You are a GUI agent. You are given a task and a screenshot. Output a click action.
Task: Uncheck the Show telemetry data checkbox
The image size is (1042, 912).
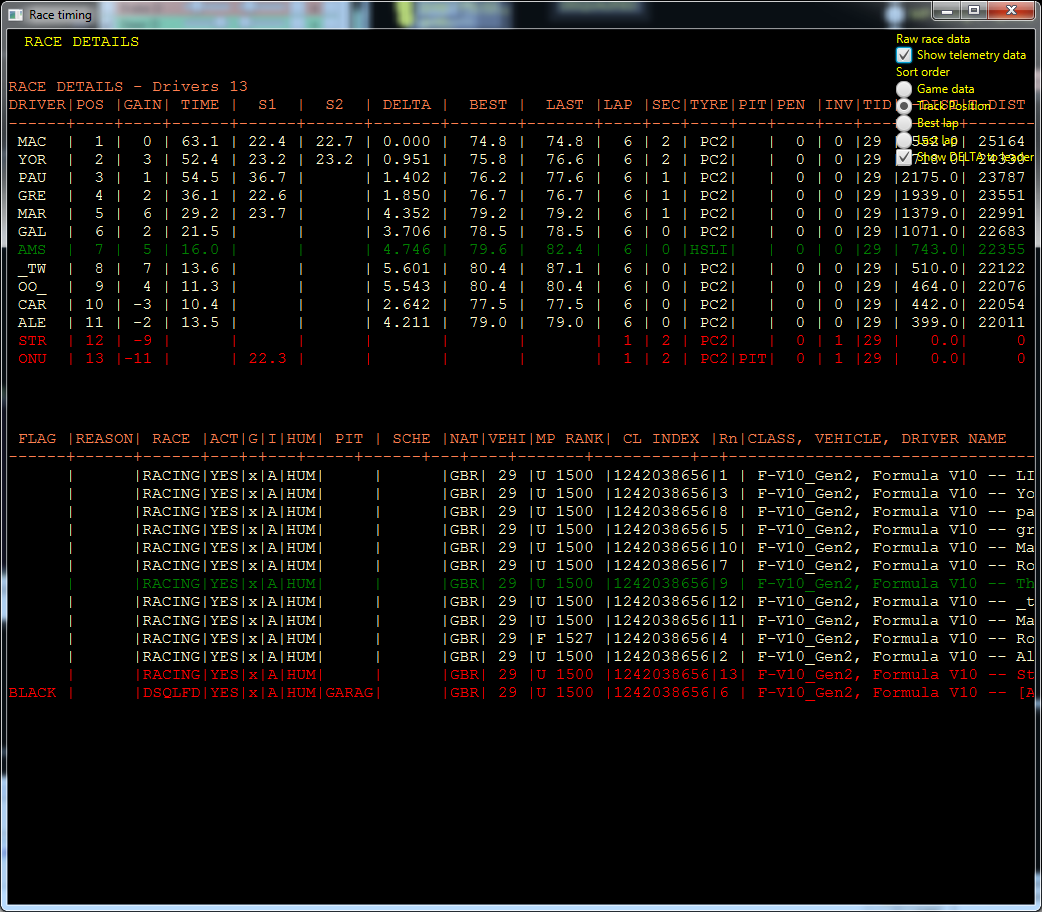click(x=903, y=55)
